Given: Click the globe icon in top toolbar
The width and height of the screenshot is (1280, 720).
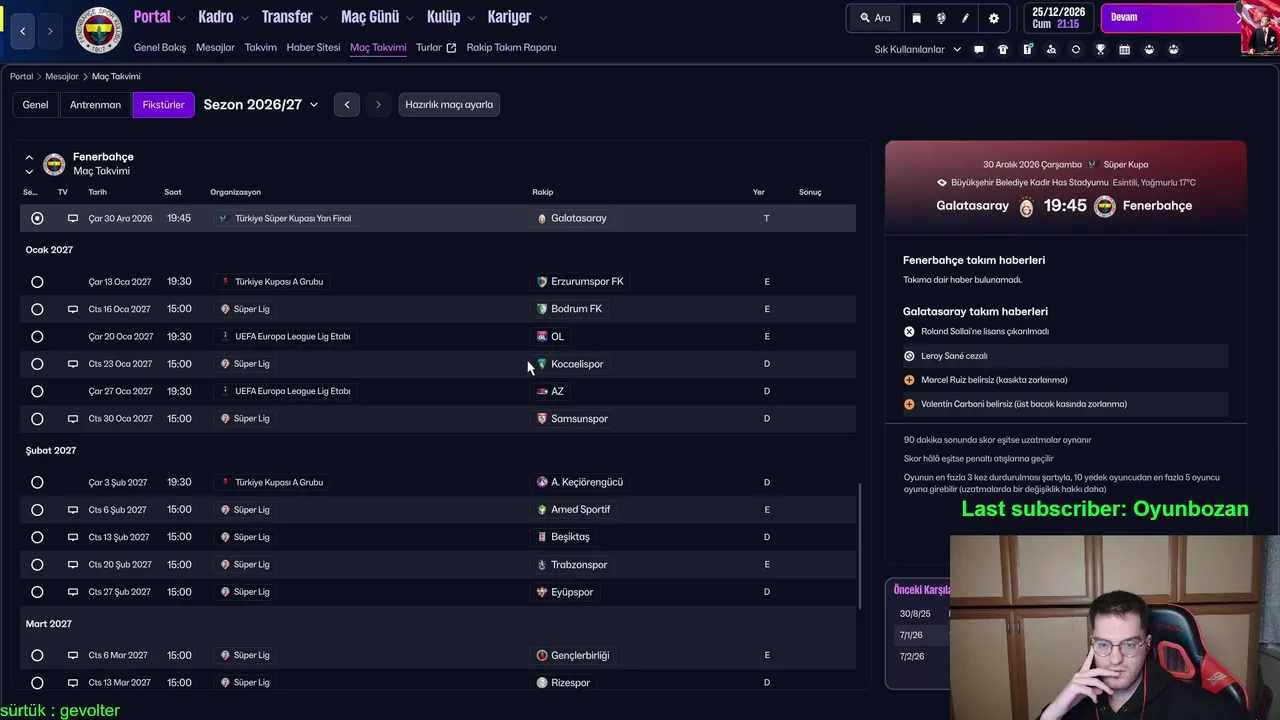Looking at the screenshot, I should 941,18.
